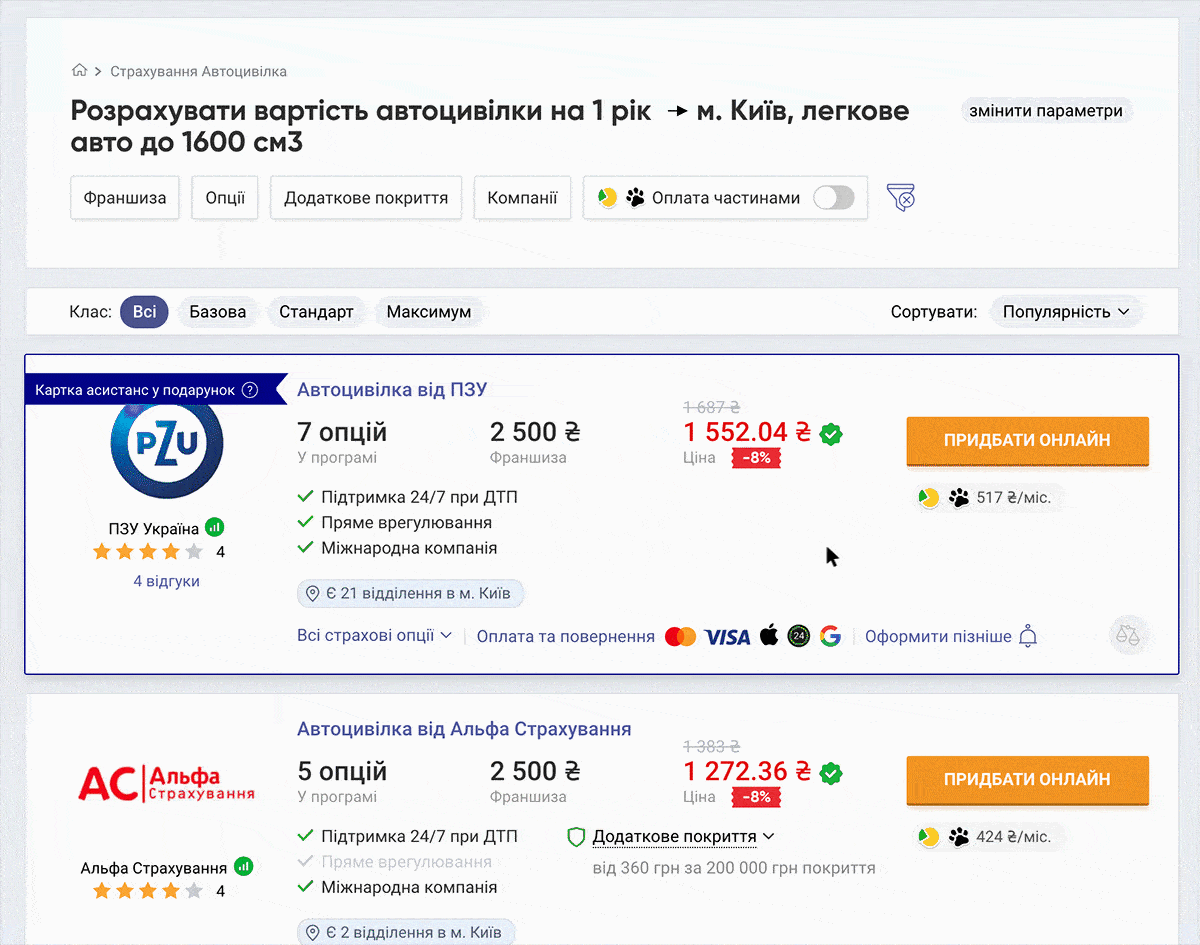Open the '4 відгуки' reviews link
The height and width of the screenshot is (945, 1200).
pyautogui.click(x=166, y=580)
